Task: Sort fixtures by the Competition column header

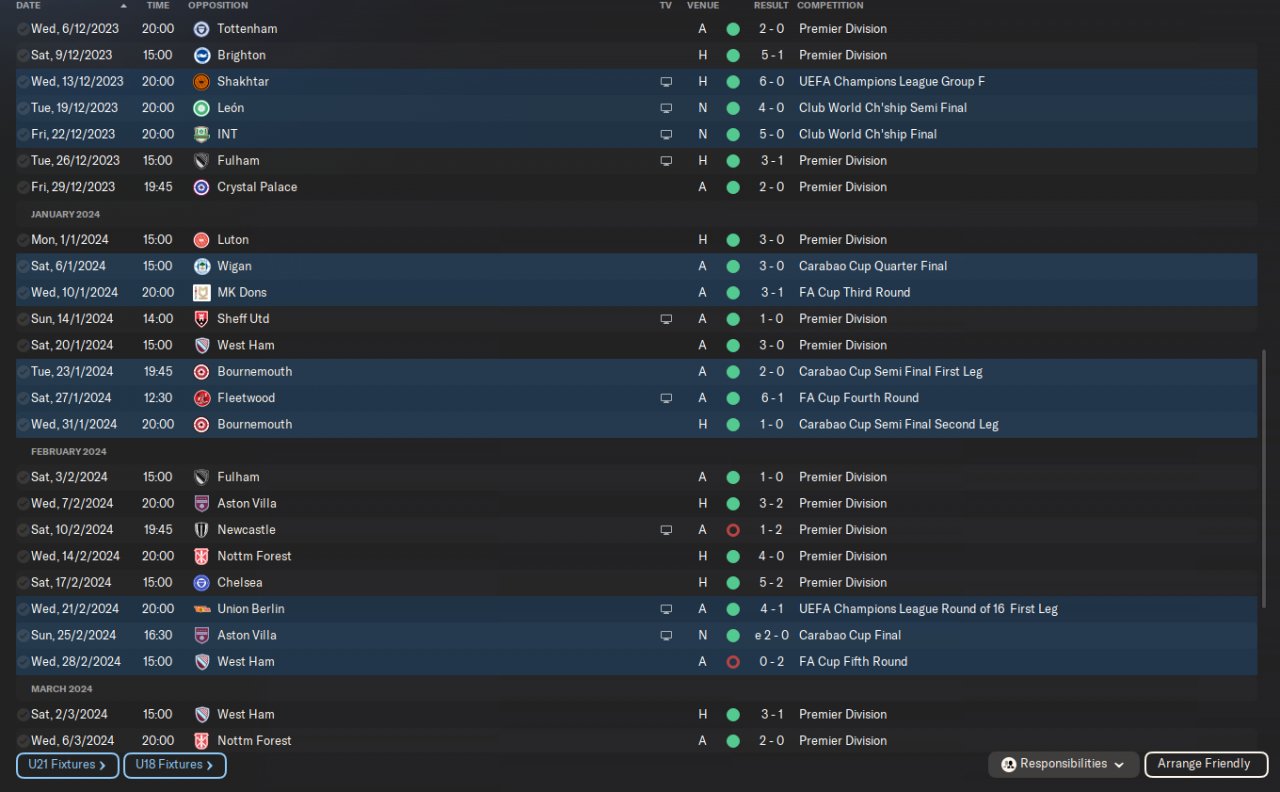Action: [x=830, y=6]
